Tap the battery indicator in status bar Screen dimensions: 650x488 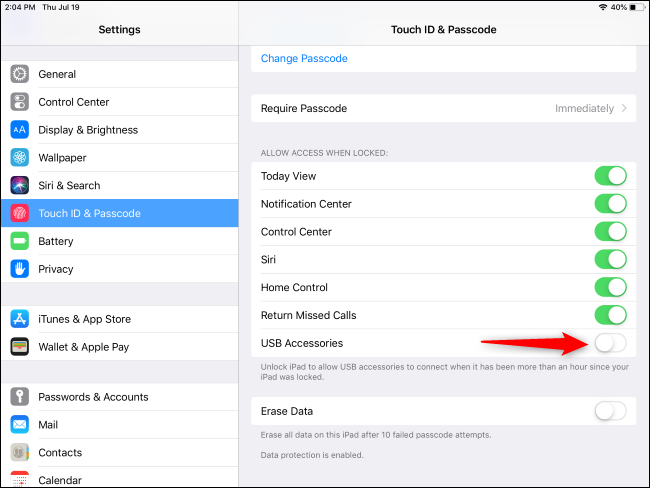coord(634,7)
